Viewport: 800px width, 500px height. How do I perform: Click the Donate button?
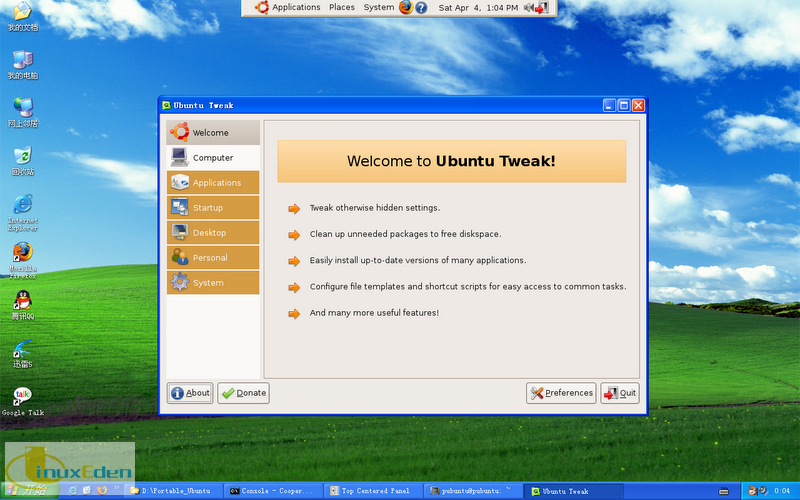[243, 393]
